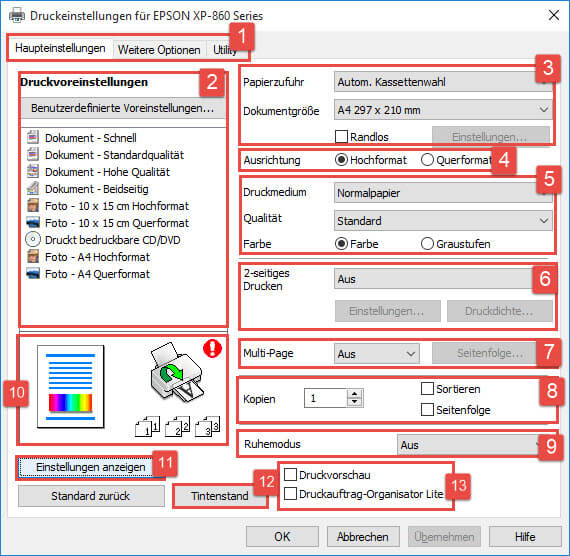The width and height of the screenshot is (570, 556).
Task: Open the Papierzufuhr dropdown
Action: tap(443, 82)
